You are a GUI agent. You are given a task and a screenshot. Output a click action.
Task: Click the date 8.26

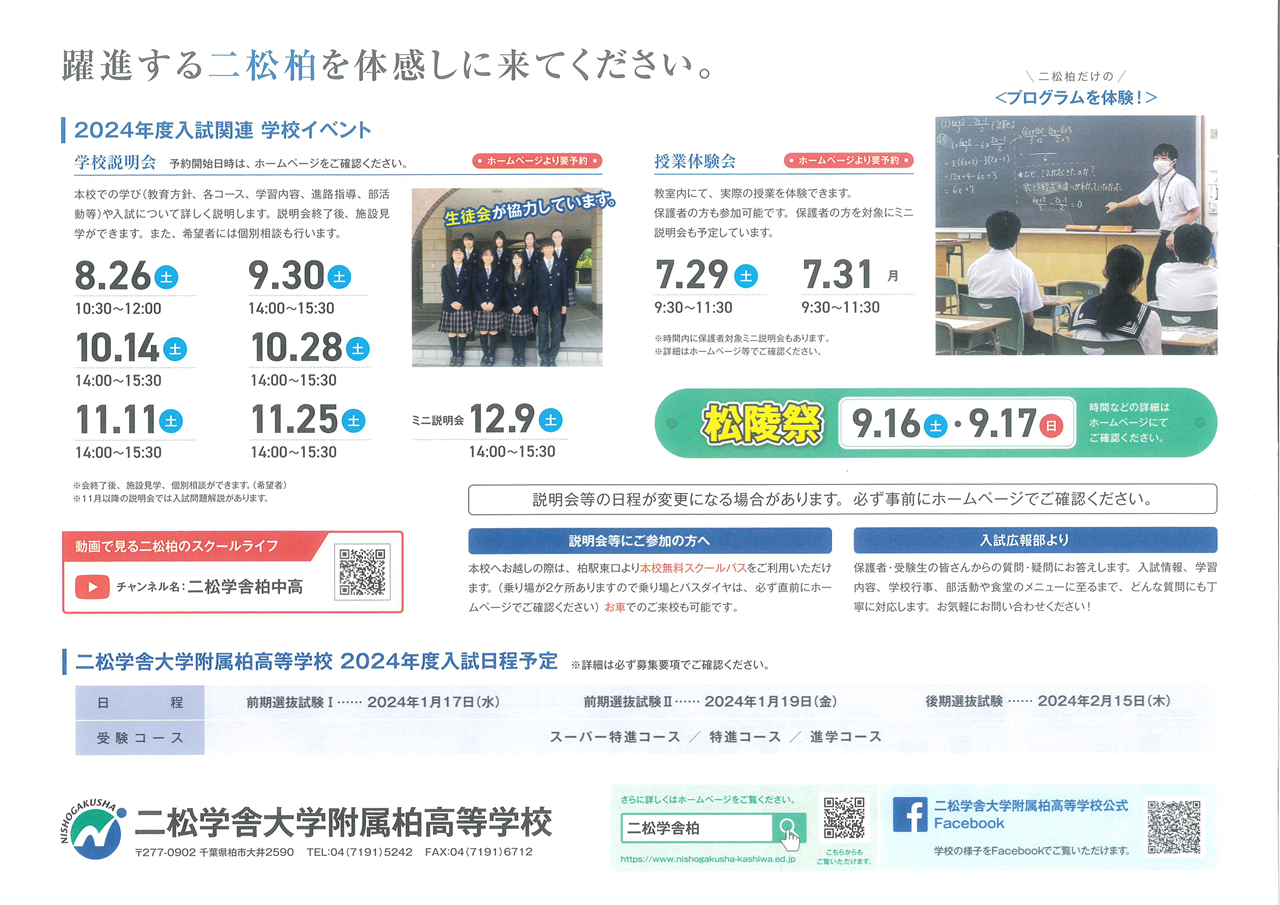(x=113, y=276)
